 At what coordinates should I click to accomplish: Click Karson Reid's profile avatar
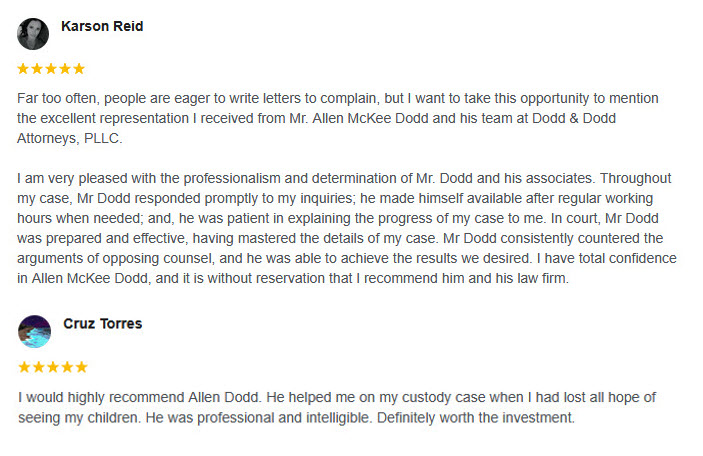[33, 34]
